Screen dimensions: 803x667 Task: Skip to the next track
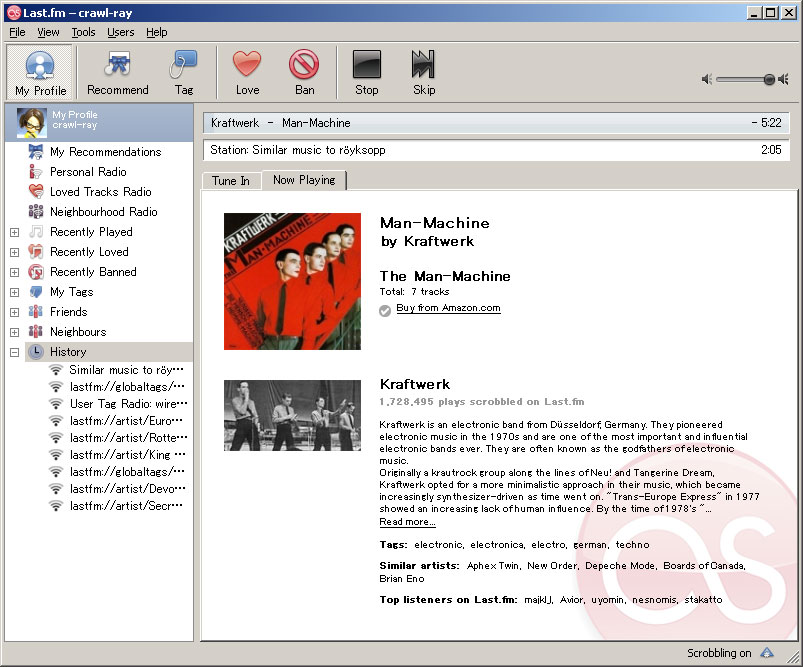point(424,72)
